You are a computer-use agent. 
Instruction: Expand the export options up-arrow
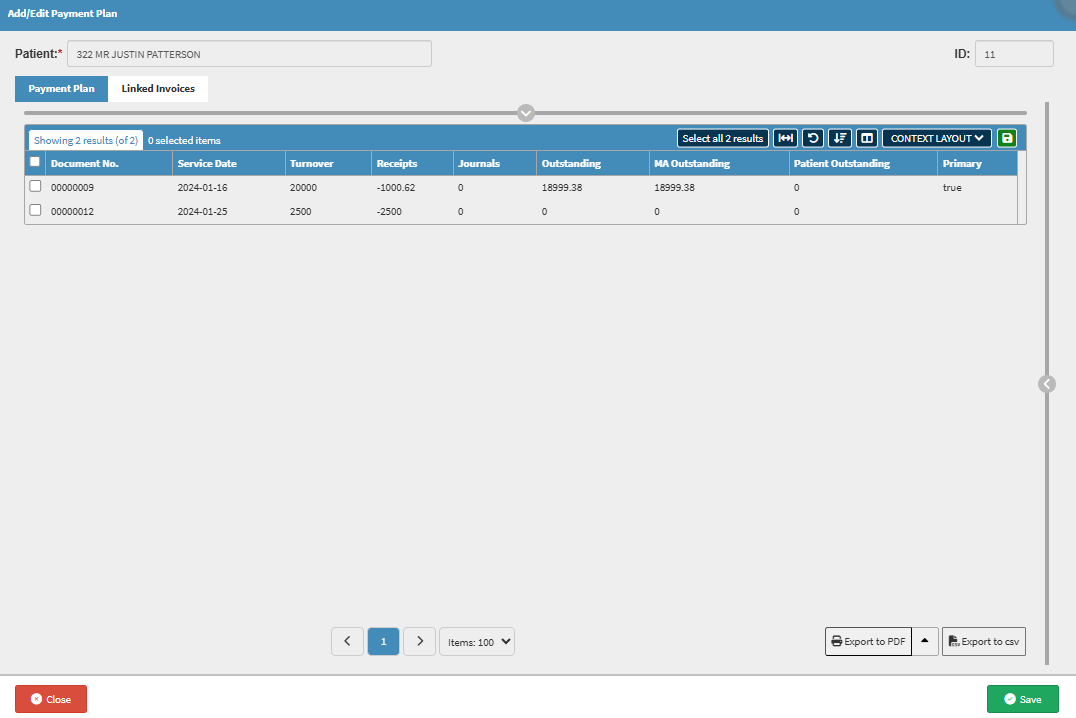[925, 641]
